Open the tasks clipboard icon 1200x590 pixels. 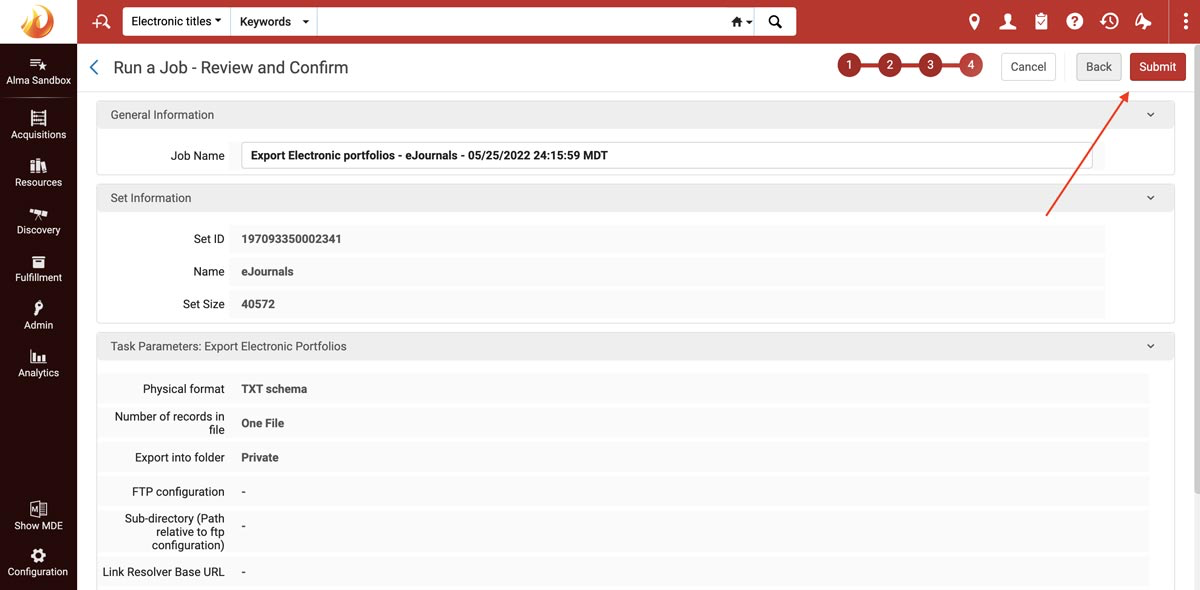pos(1041,21)
